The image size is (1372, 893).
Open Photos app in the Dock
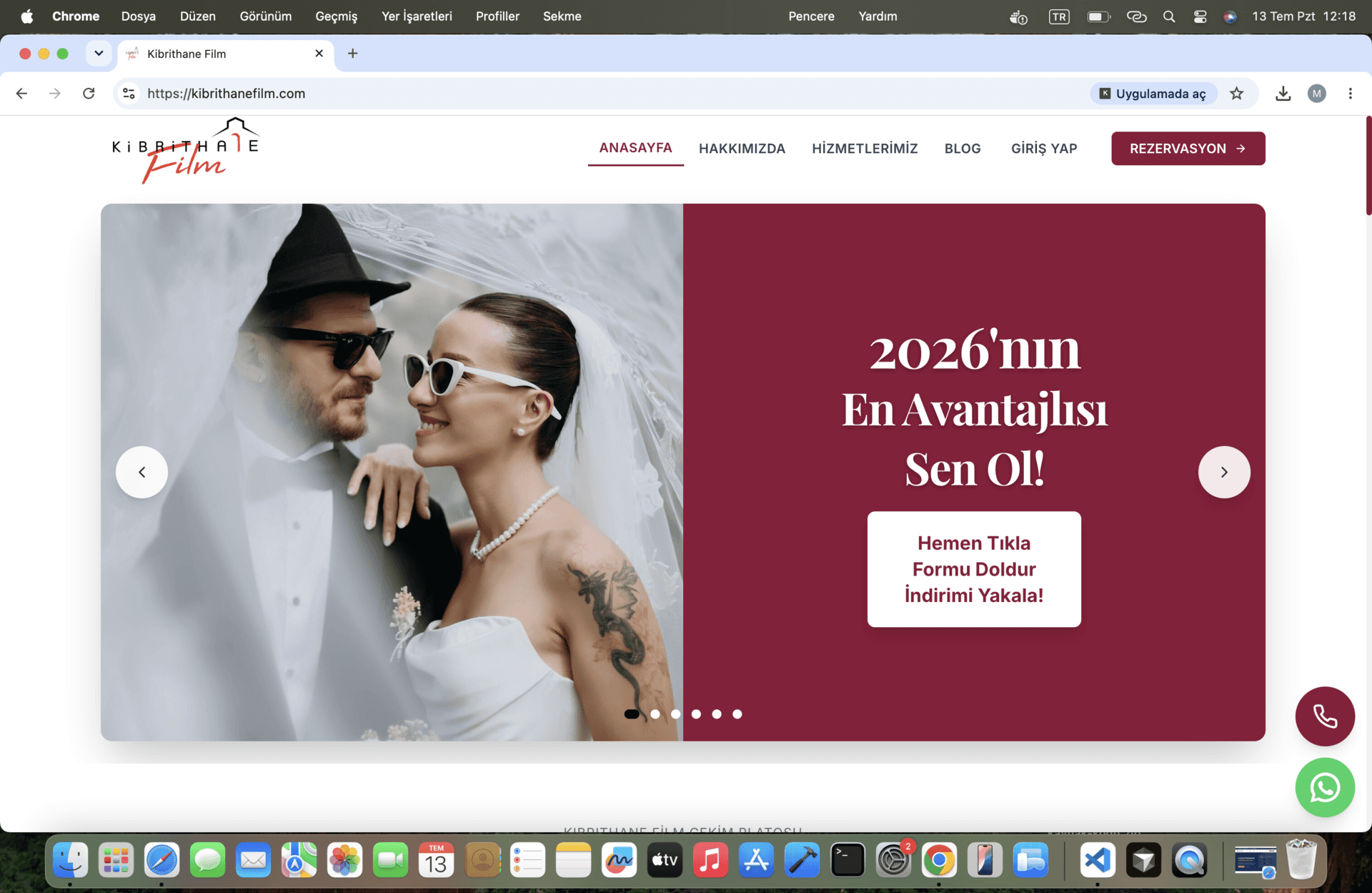344,859
